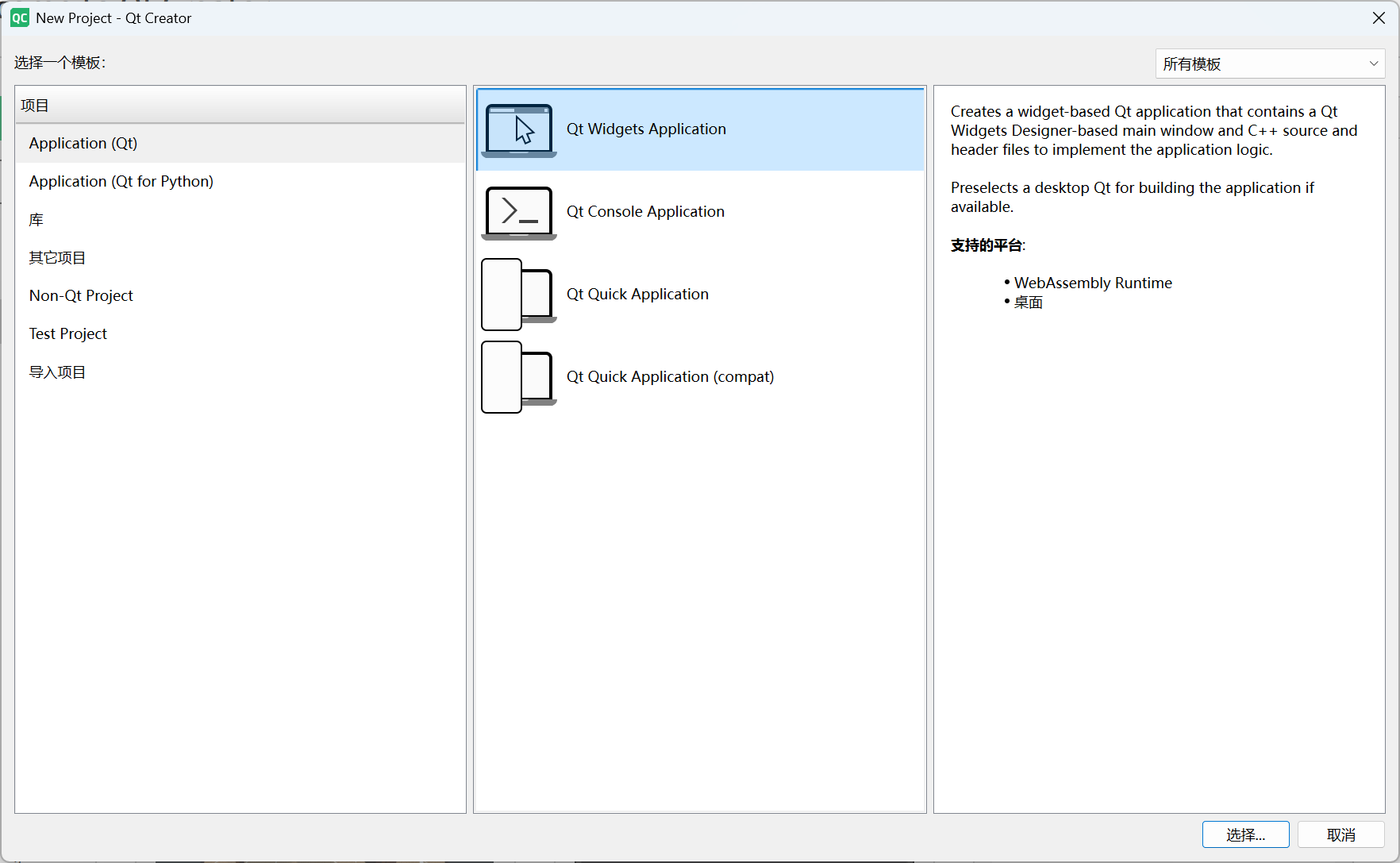Click the 桌面 platform entry
Viewport: 1400px width, 863px height.
click(1029, 302)
